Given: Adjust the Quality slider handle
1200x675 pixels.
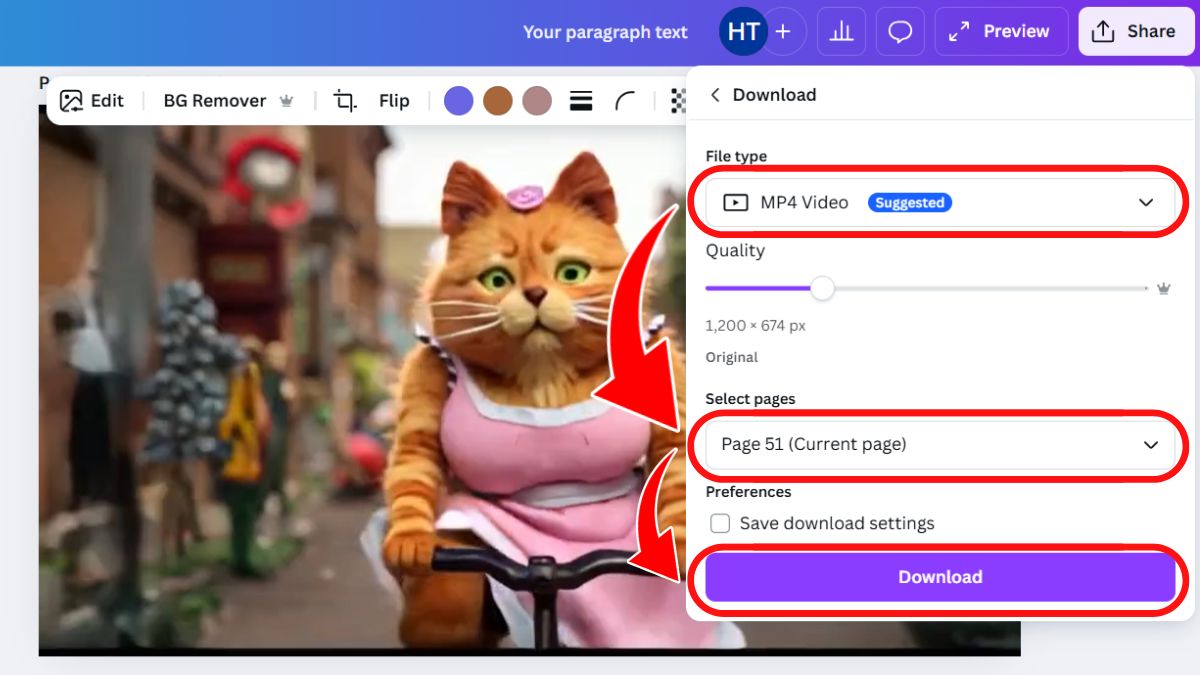Looking at the screenshot, I should pos(822,288).
